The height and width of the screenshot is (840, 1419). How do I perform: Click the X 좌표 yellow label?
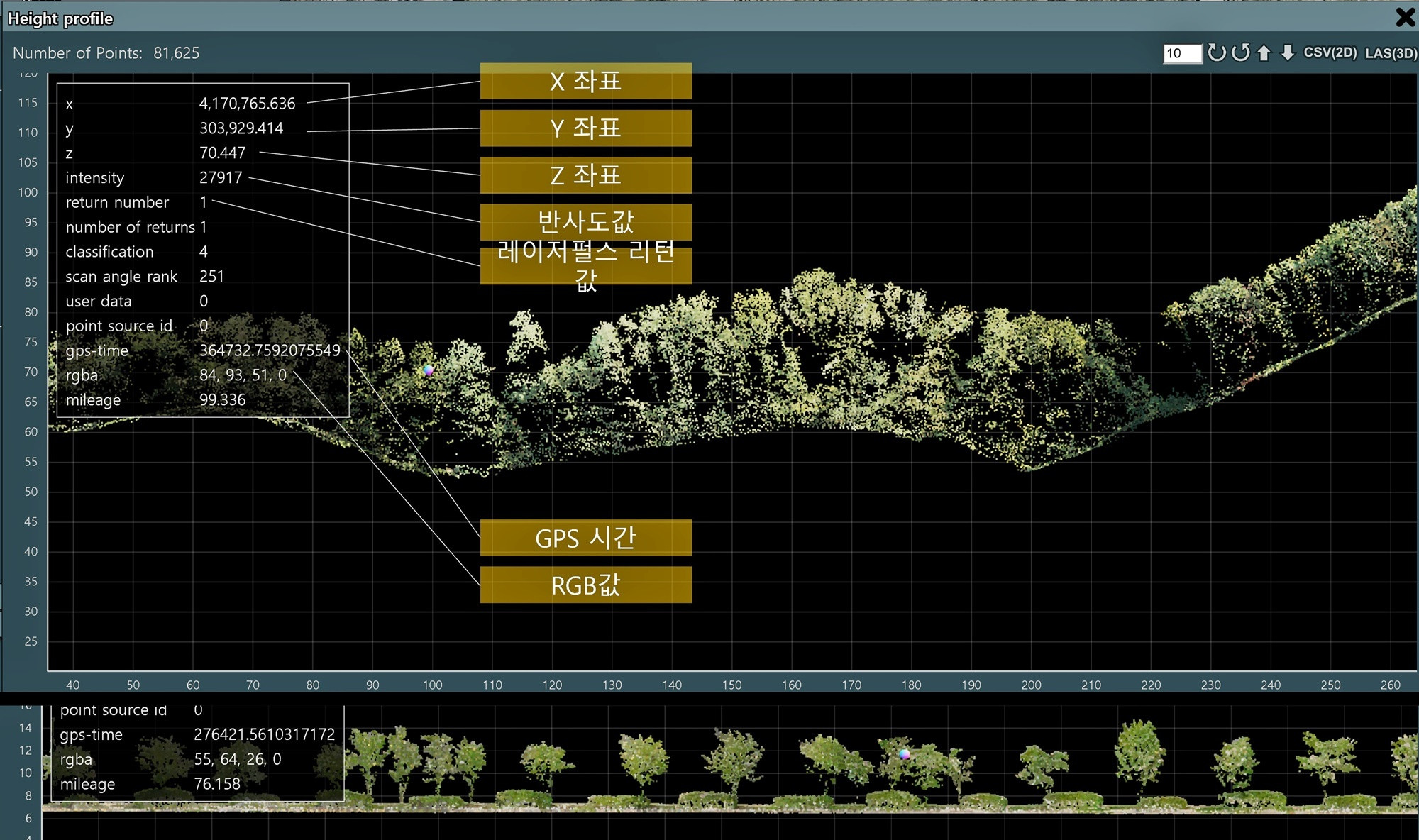click(x=585, y=82)
